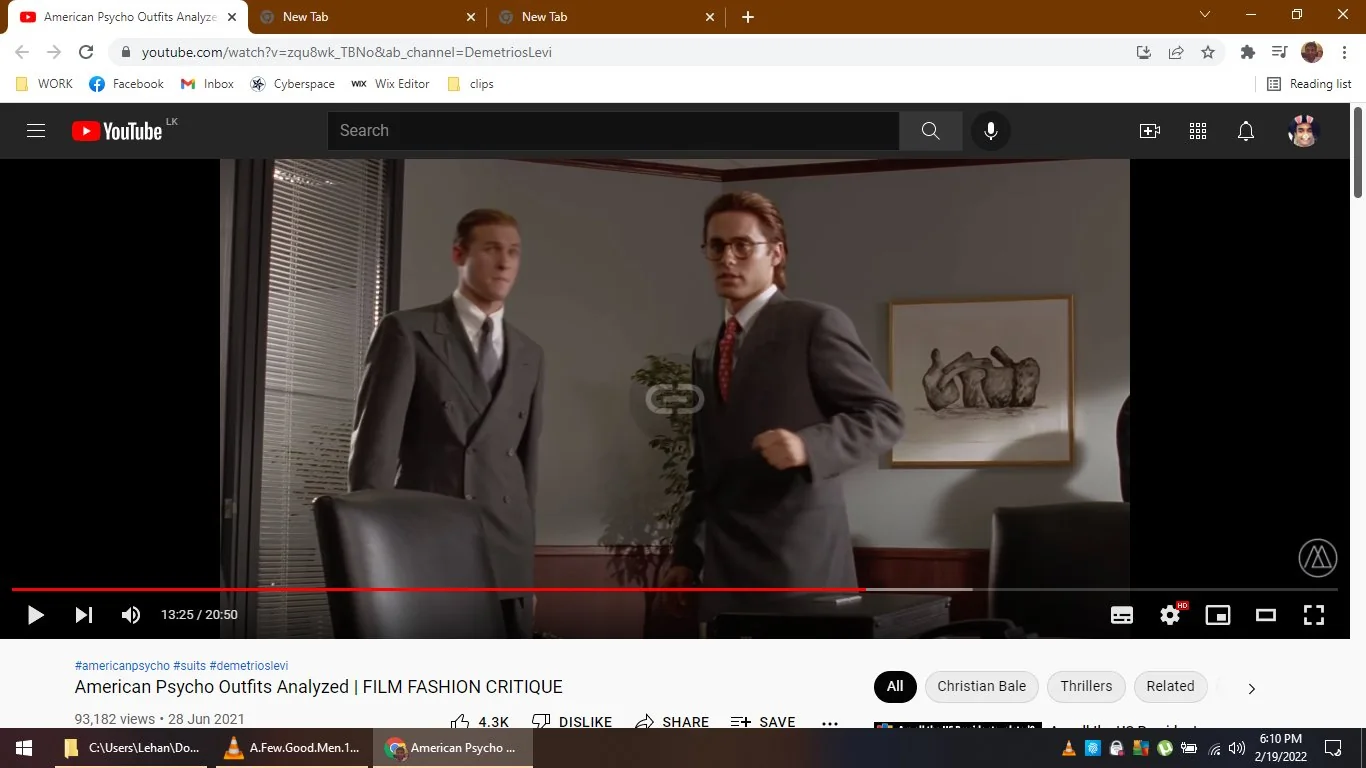Open the Wi-Fi network tray icon
1366x768 pixels.
(x=1215, y=748)
